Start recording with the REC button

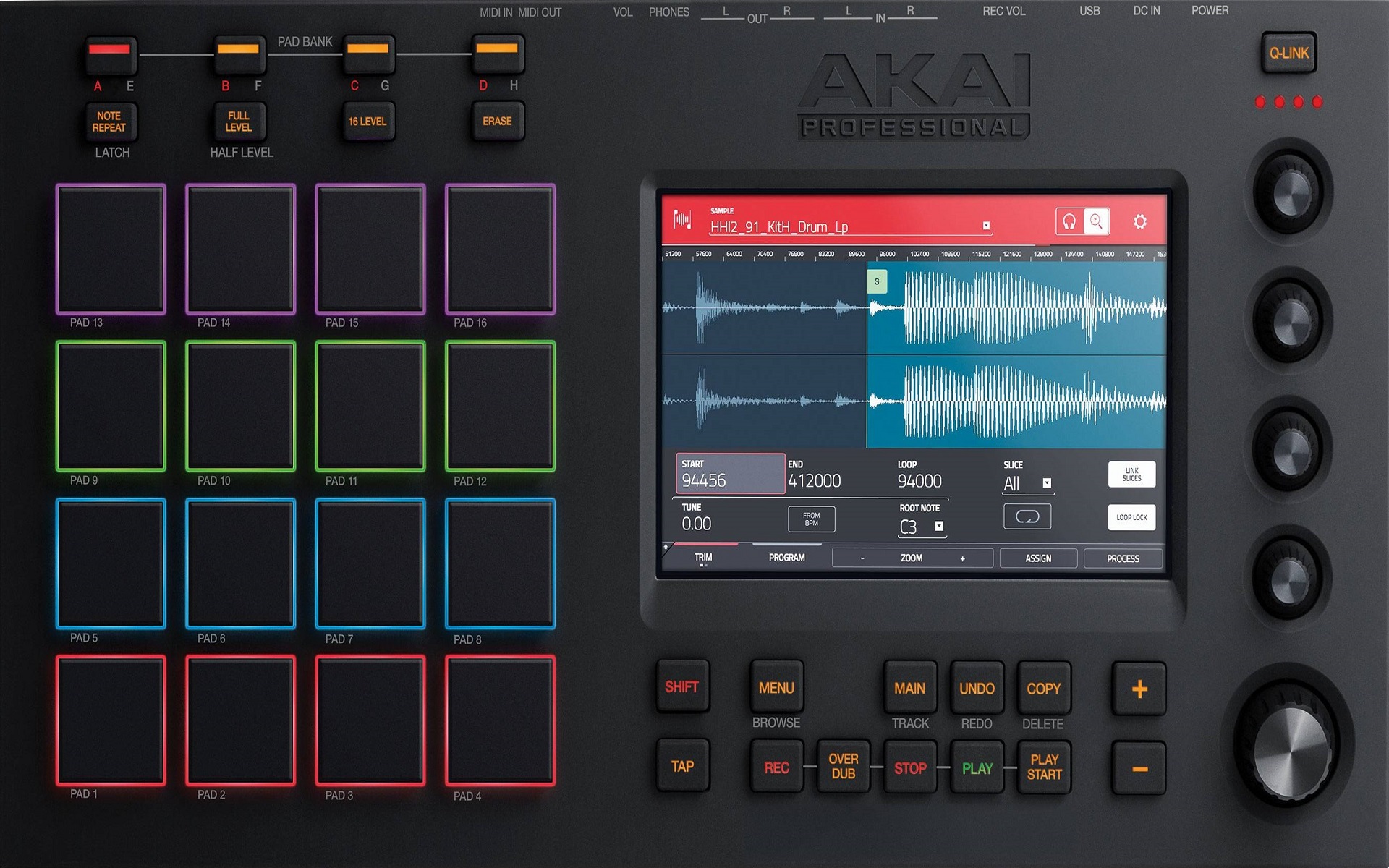(776, 767)
